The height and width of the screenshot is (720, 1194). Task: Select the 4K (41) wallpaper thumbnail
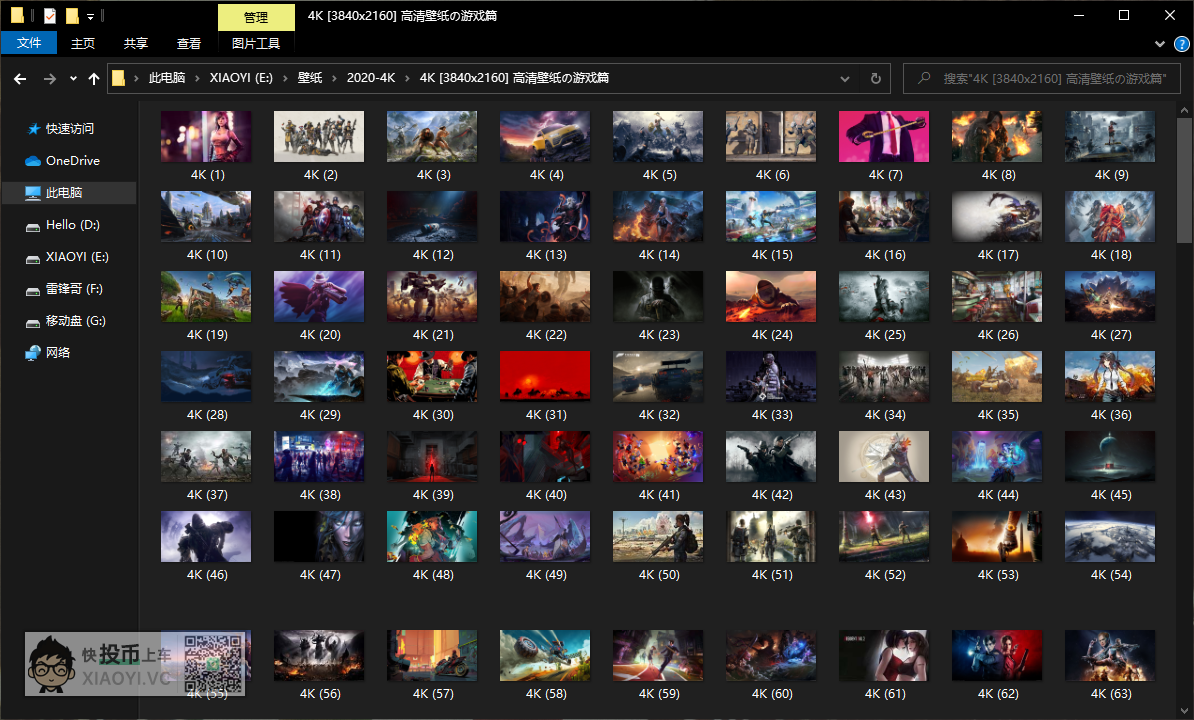(658, 457)
